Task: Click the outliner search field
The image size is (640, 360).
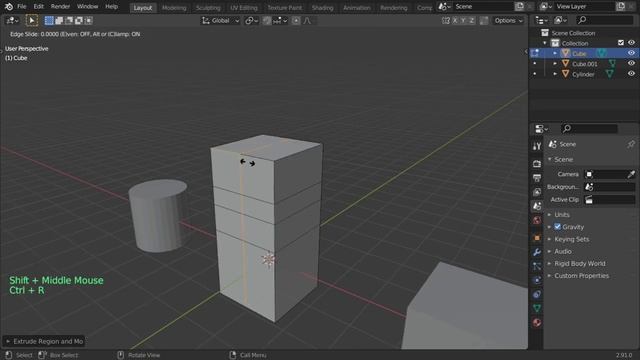Action: coord(606,20)
